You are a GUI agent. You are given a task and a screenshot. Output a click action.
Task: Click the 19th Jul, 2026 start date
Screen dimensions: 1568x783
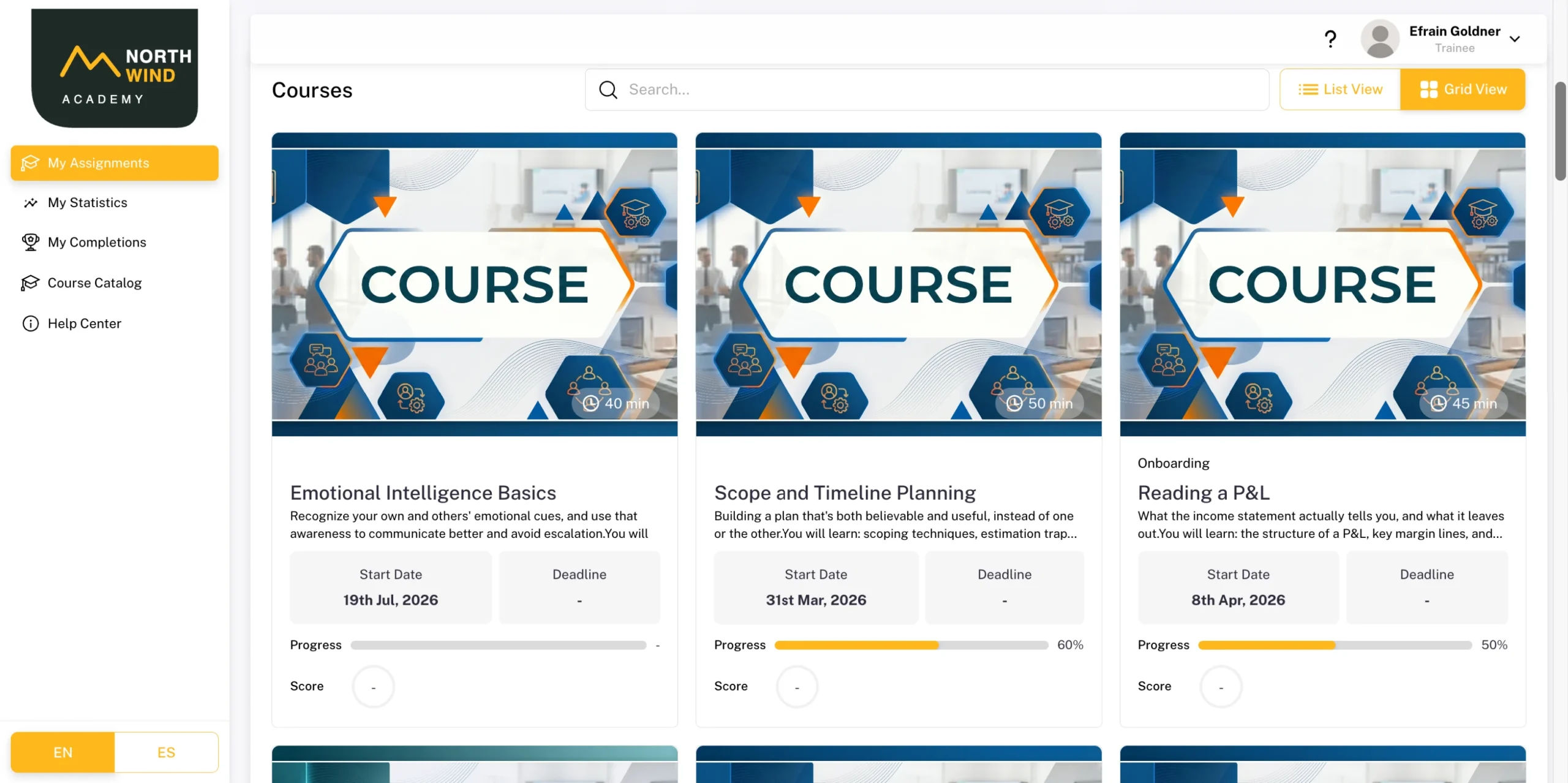[390, 600]
